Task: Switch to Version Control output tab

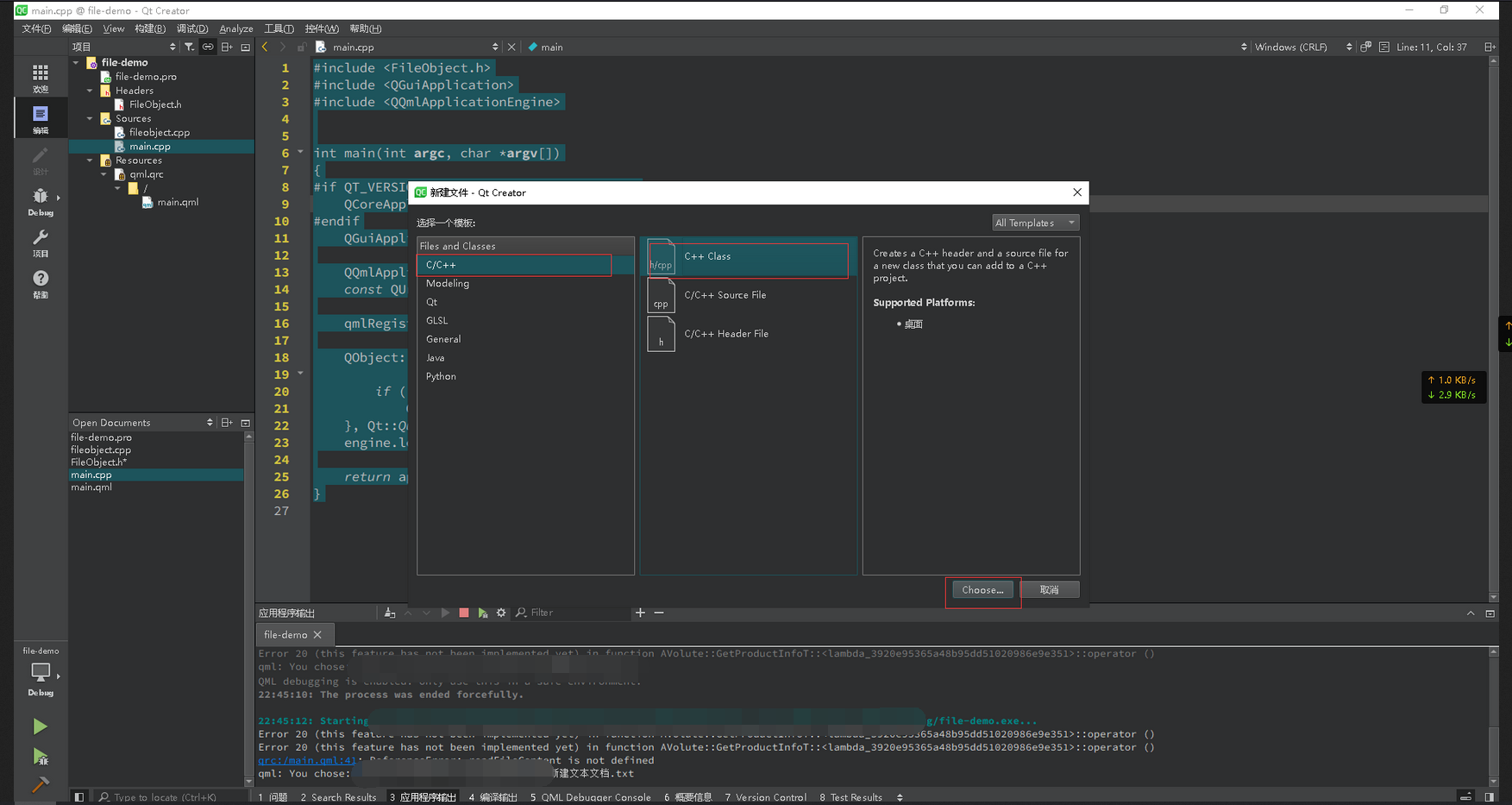Action: (766, 797)
